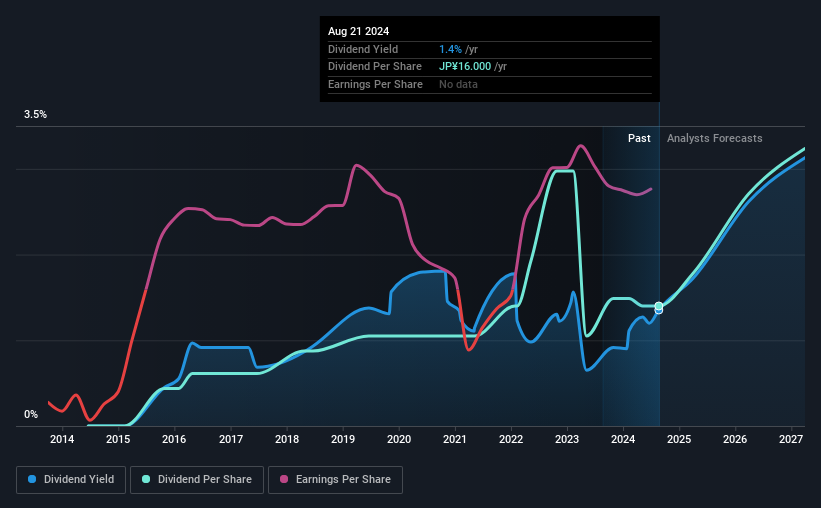The width and height of the screenshot is (821, 508).
Task: Click the Dividend Yield 1.4% tooltip value
Action: [450, 49]
